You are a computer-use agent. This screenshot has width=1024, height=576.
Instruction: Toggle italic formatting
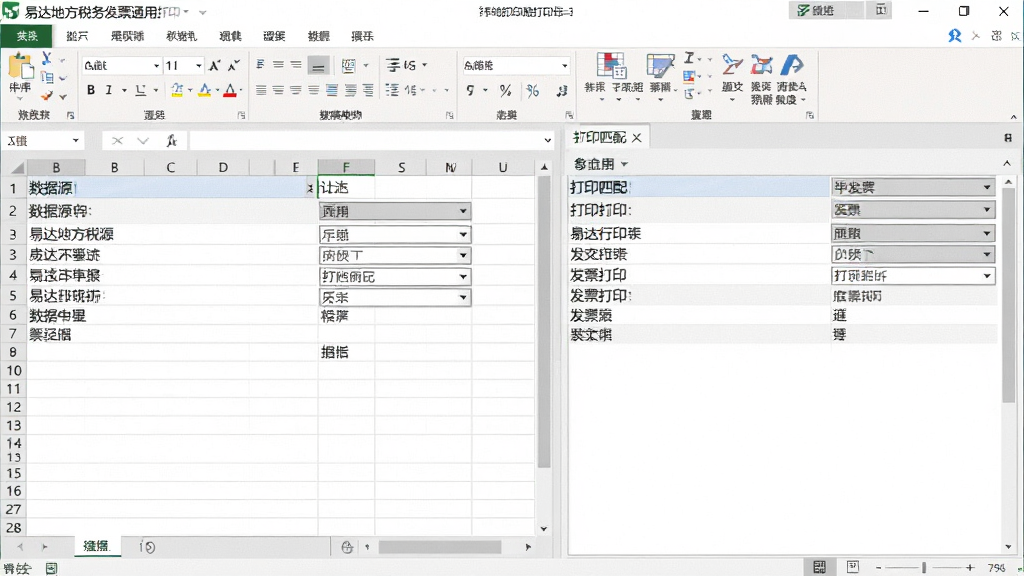[108, 90]
